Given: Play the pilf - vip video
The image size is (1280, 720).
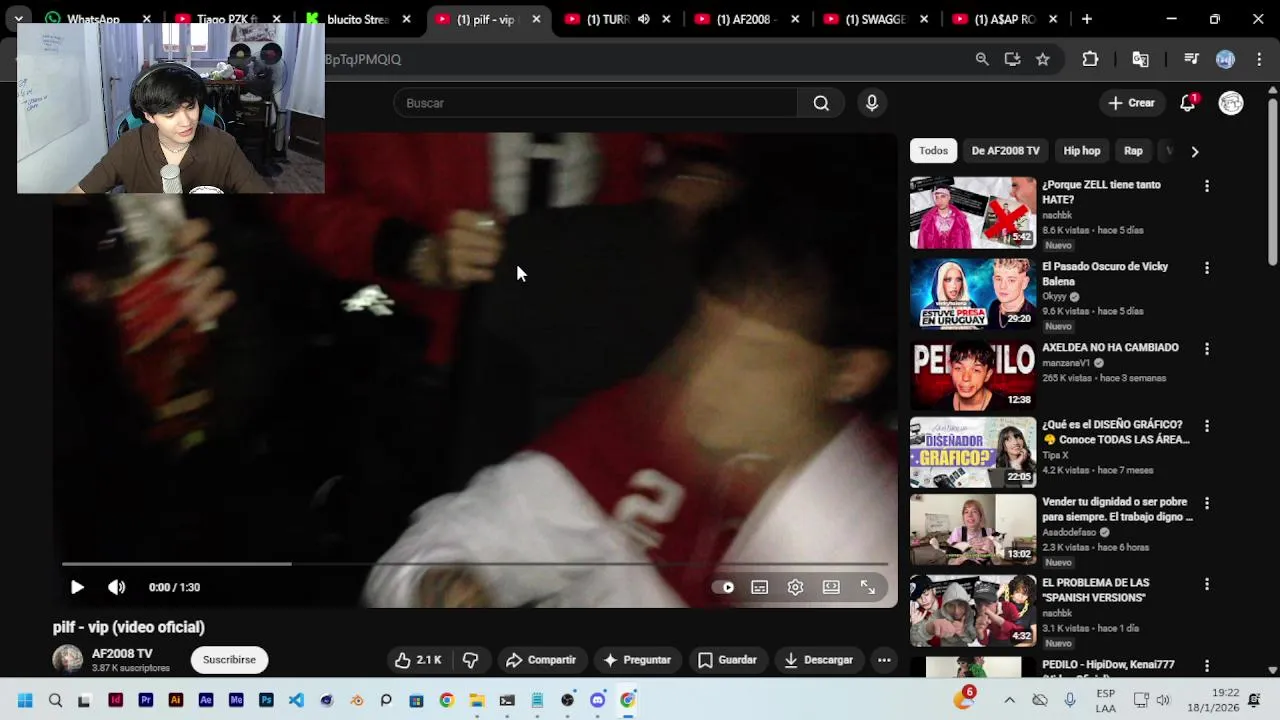Looking at the screenshot, I should [x=77, y=587].
